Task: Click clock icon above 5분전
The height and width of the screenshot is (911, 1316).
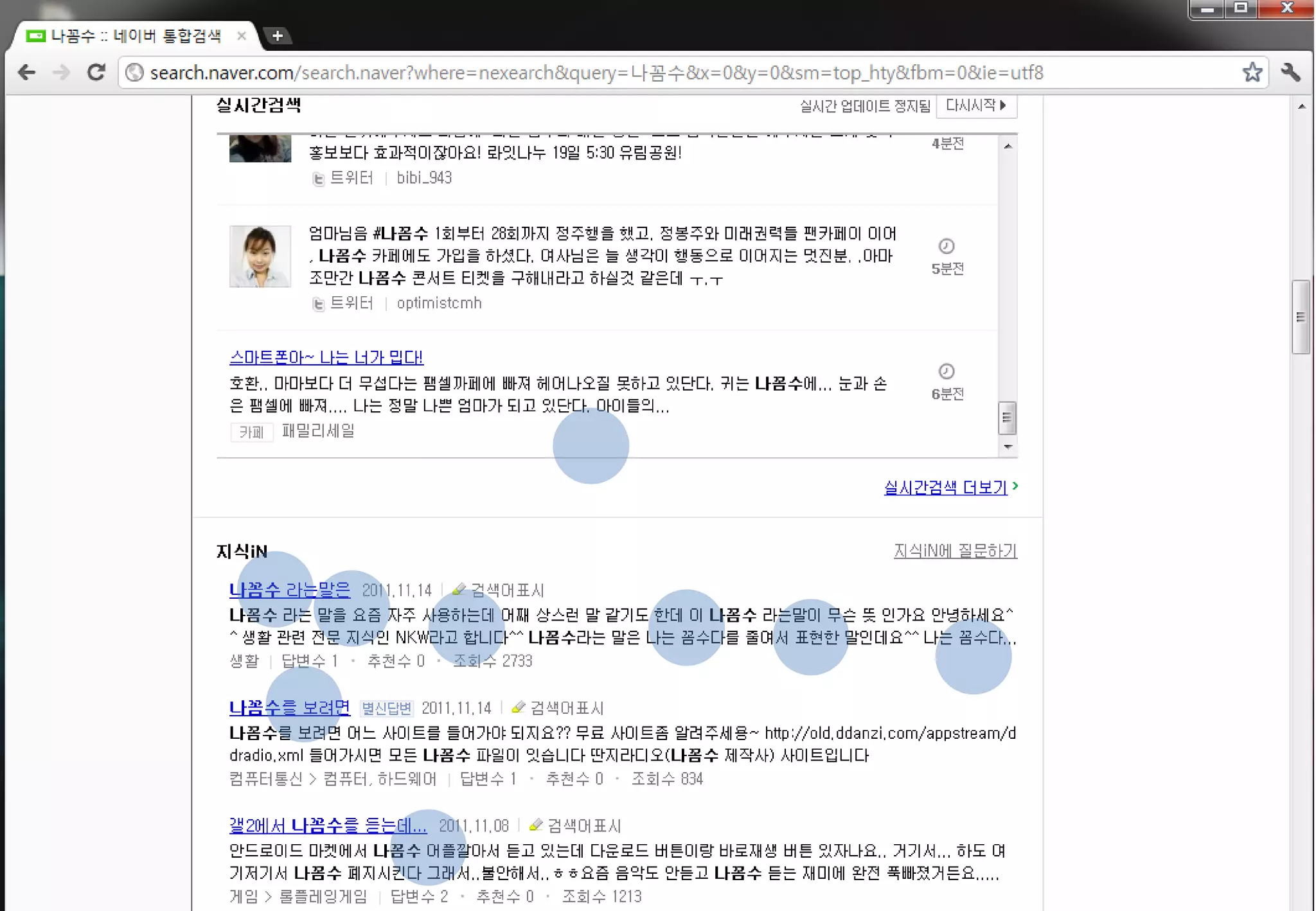Action: [947, 246]
